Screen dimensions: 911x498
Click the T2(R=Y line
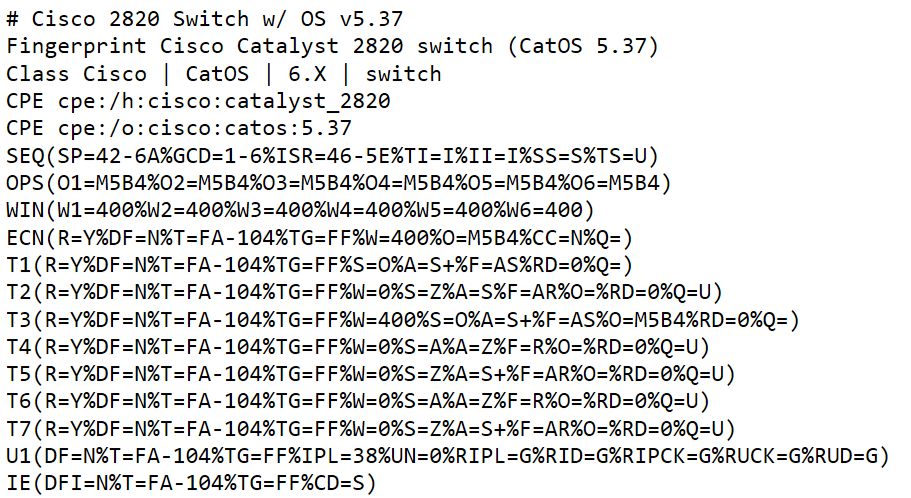[364, 292]
